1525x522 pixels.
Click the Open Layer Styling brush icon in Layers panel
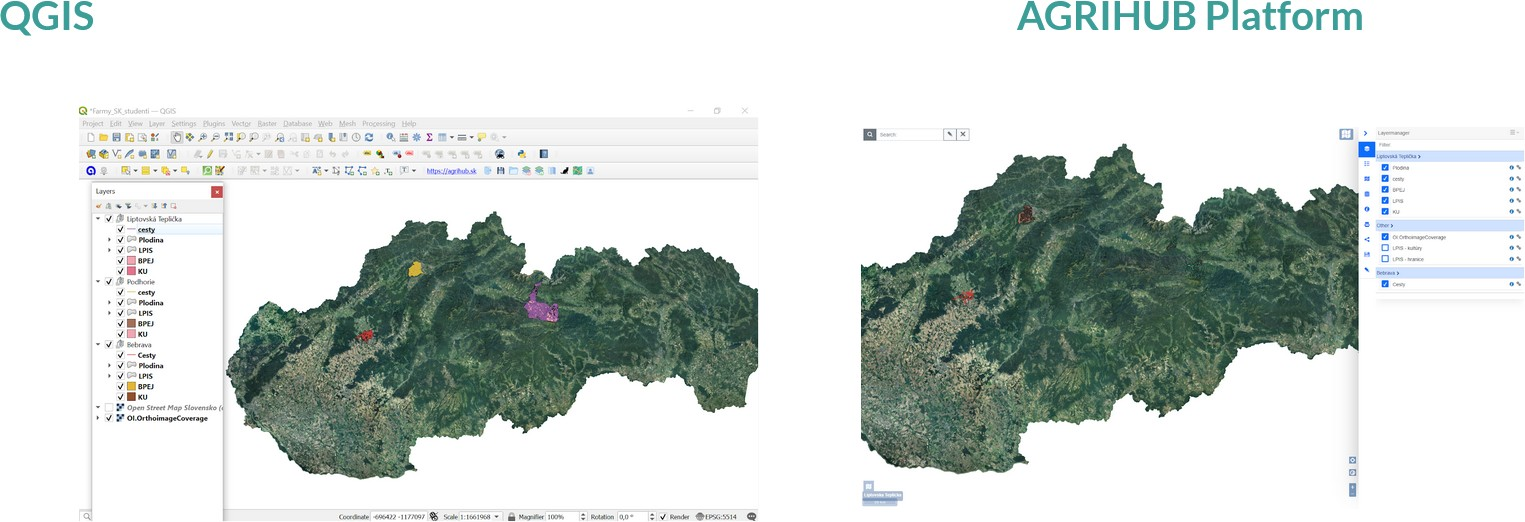[99, 206]
